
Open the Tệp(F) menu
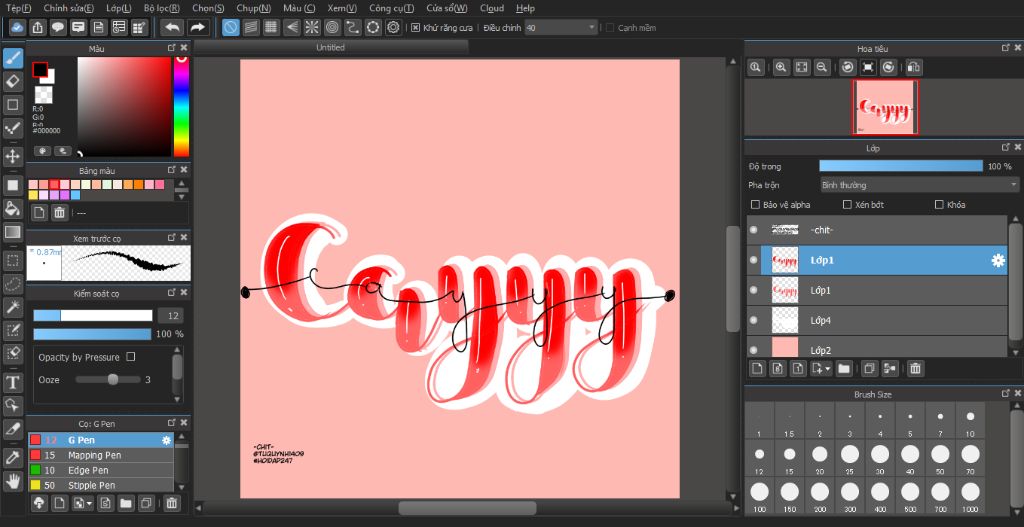19,8
